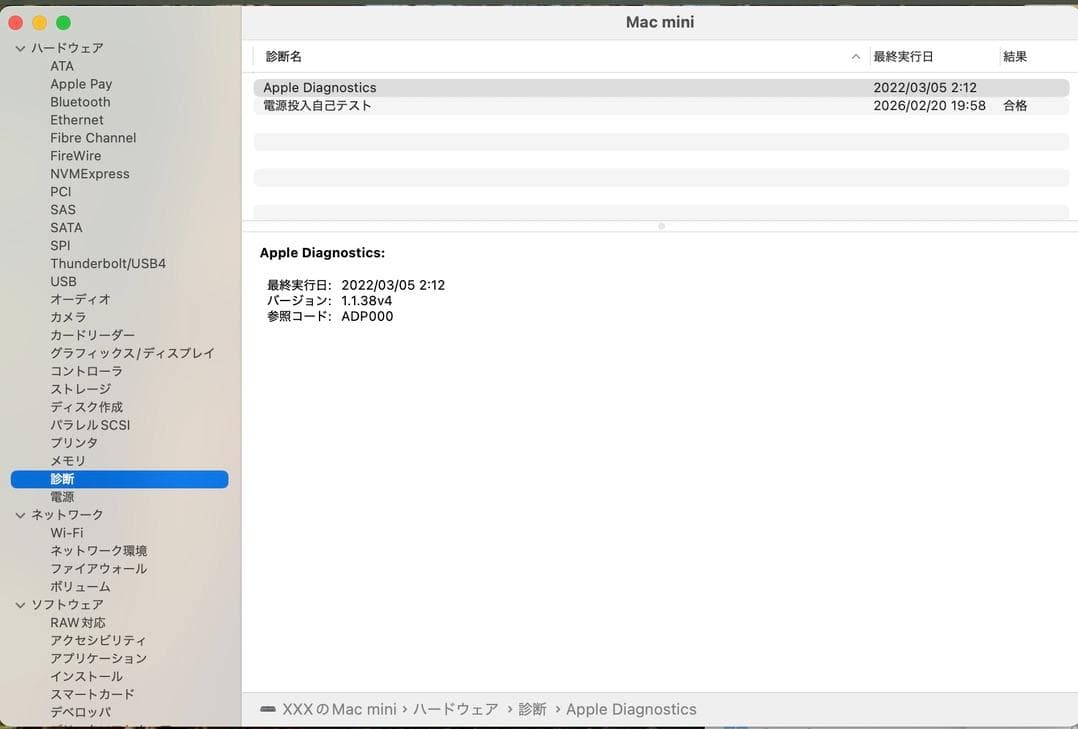Select the USB sidebar item
The image size is (1078, 729).
(x=63, y=281)
